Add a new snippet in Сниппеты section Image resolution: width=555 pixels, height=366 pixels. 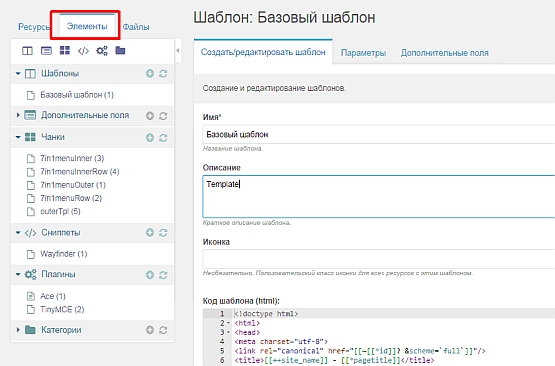150,233
